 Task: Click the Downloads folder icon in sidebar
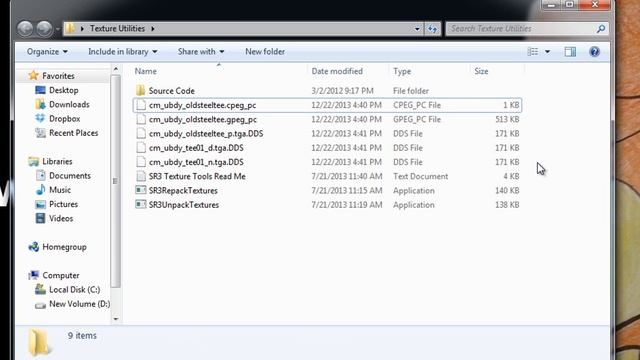tap(40, 104)
